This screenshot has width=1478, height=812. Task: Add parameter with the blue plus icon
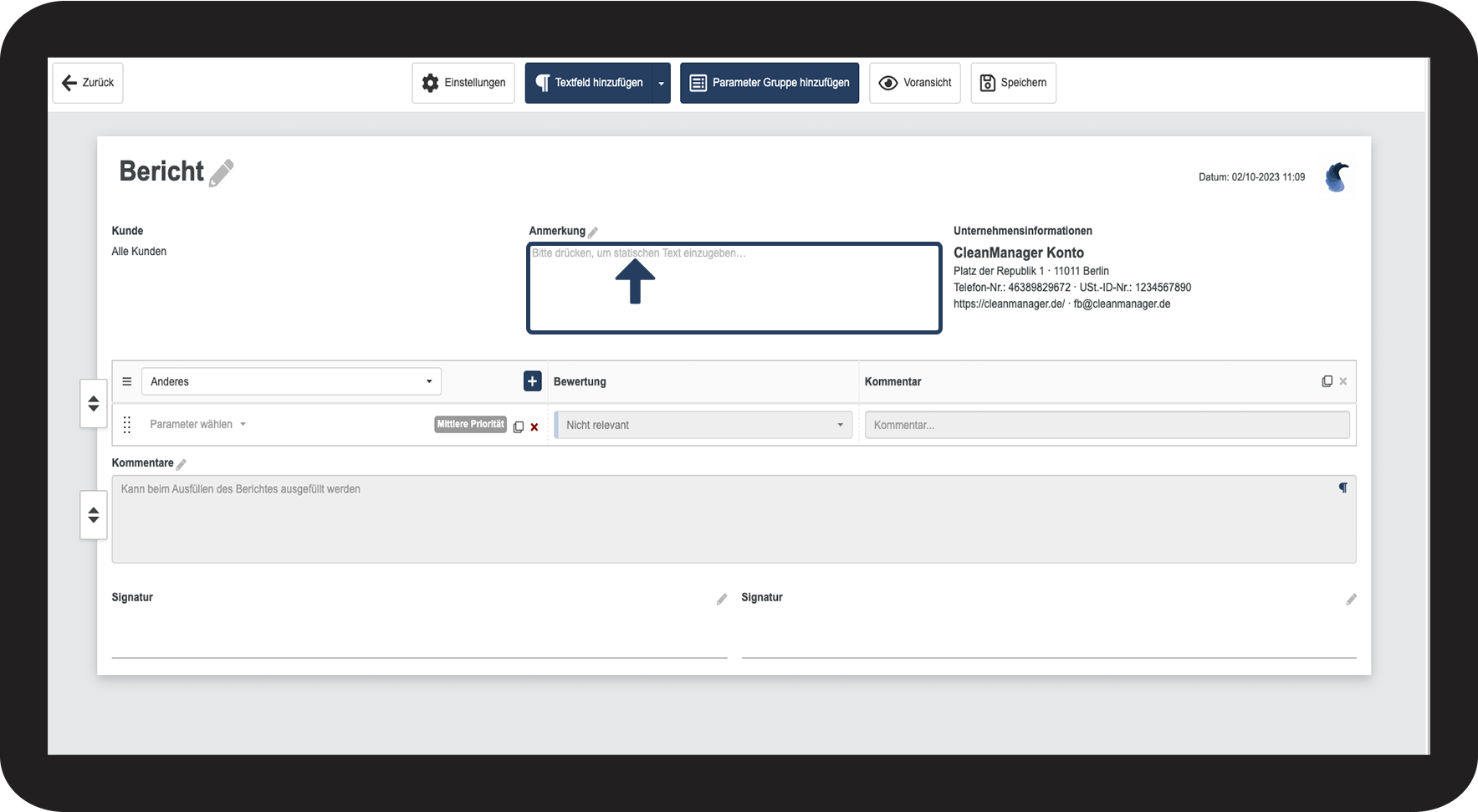coord(532,381)
